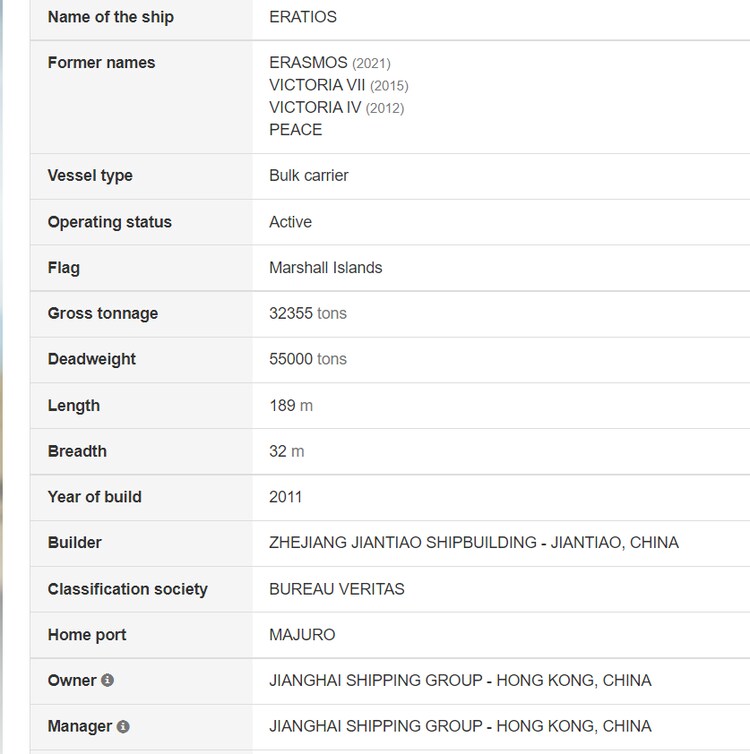Click the info icon next to Owner
750x754 pixels.
[108, 680]
